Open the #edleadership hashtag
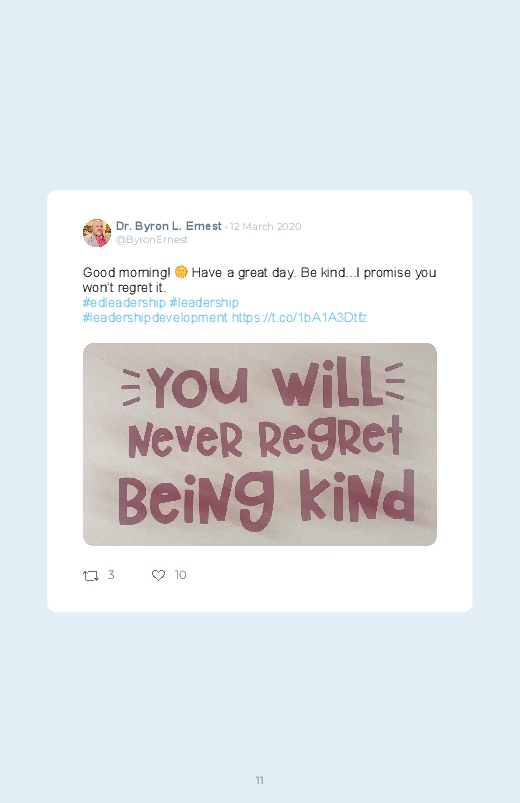This screenshot has width=520, height=803. pyautogui.click(x=124, y=303)
